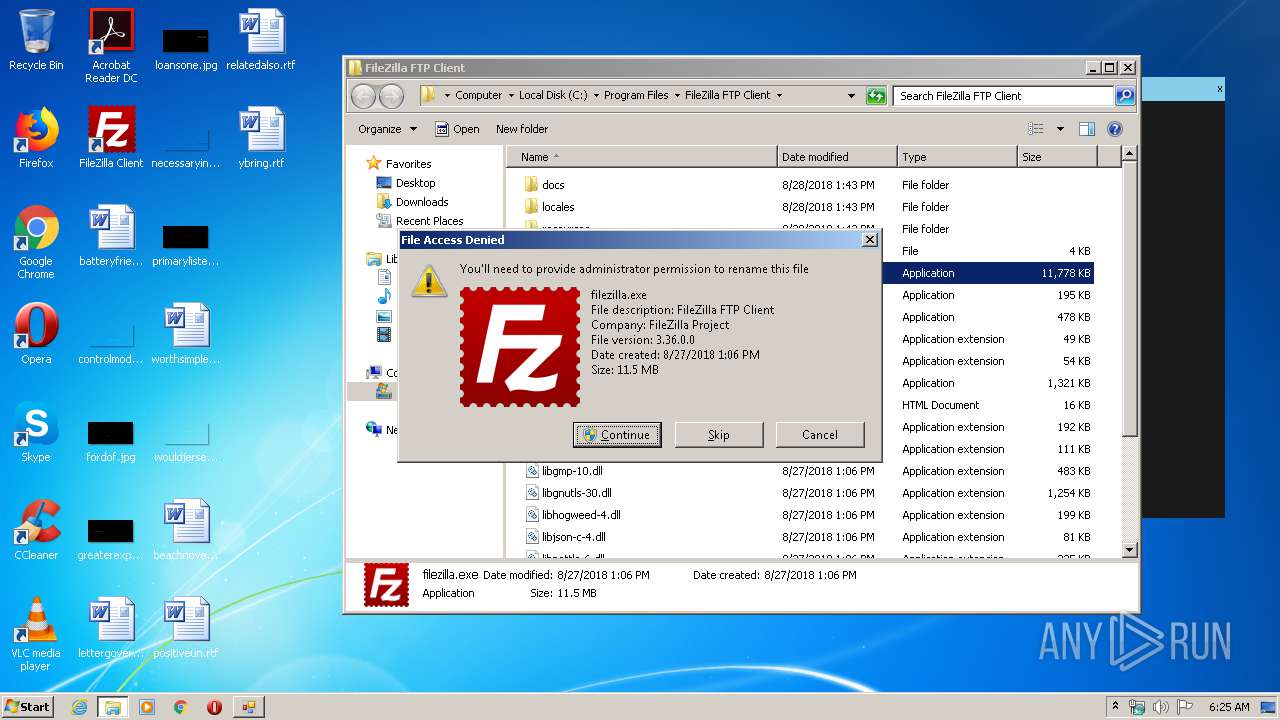Click the clock showing 6:25 AM
The height and width of the screenshot is (720, 1280).
coord(1229,707)
